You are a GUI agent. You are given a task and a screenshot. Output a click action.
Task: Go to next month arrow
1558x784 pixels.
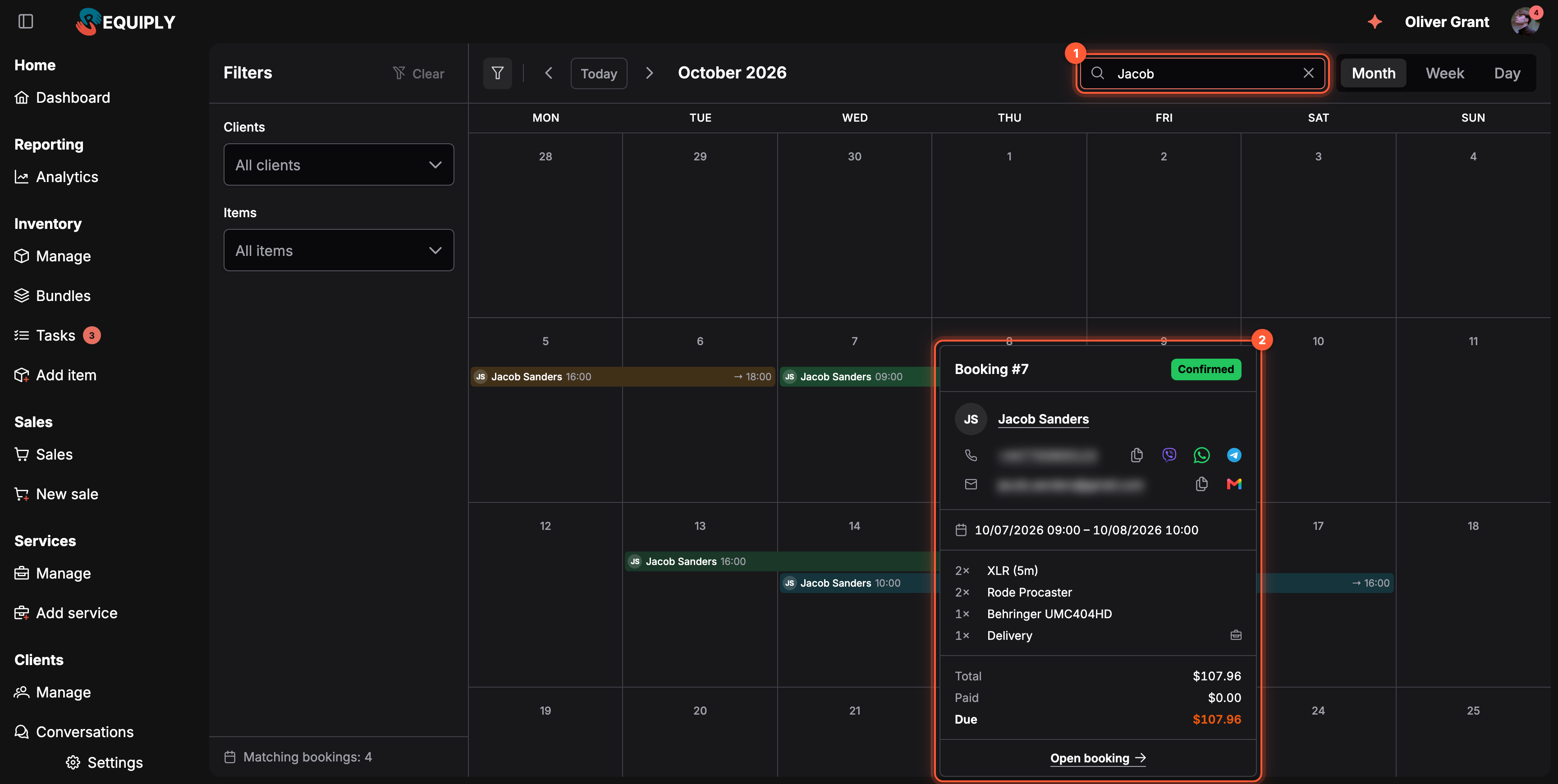coord(649,73)
